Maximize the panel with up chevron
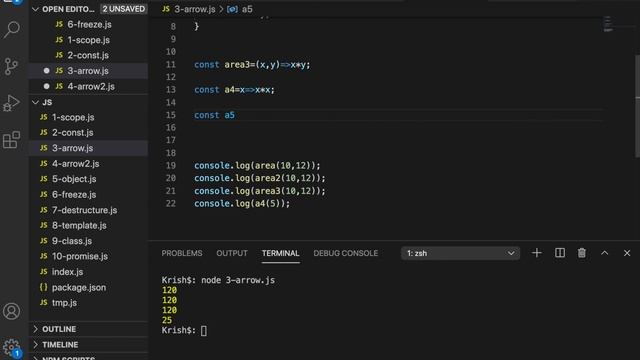Image resolution: width=640 pixels, height=360 pixels. (x=604, y=253)
